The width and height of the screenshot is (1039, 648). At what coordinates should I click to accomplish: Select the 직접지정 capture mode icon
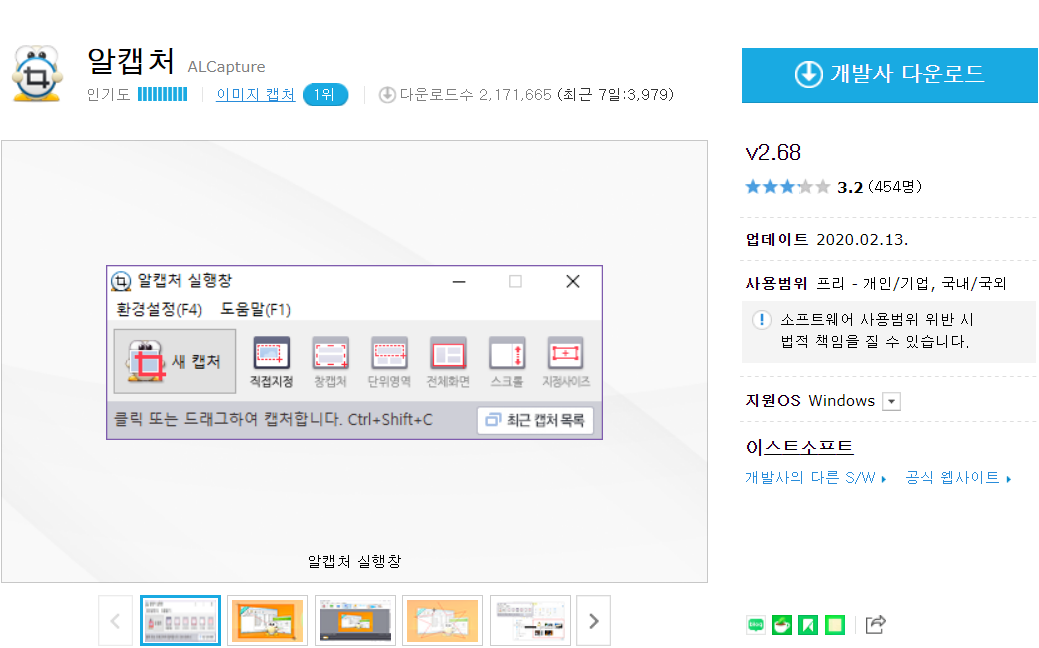(272, 362)
